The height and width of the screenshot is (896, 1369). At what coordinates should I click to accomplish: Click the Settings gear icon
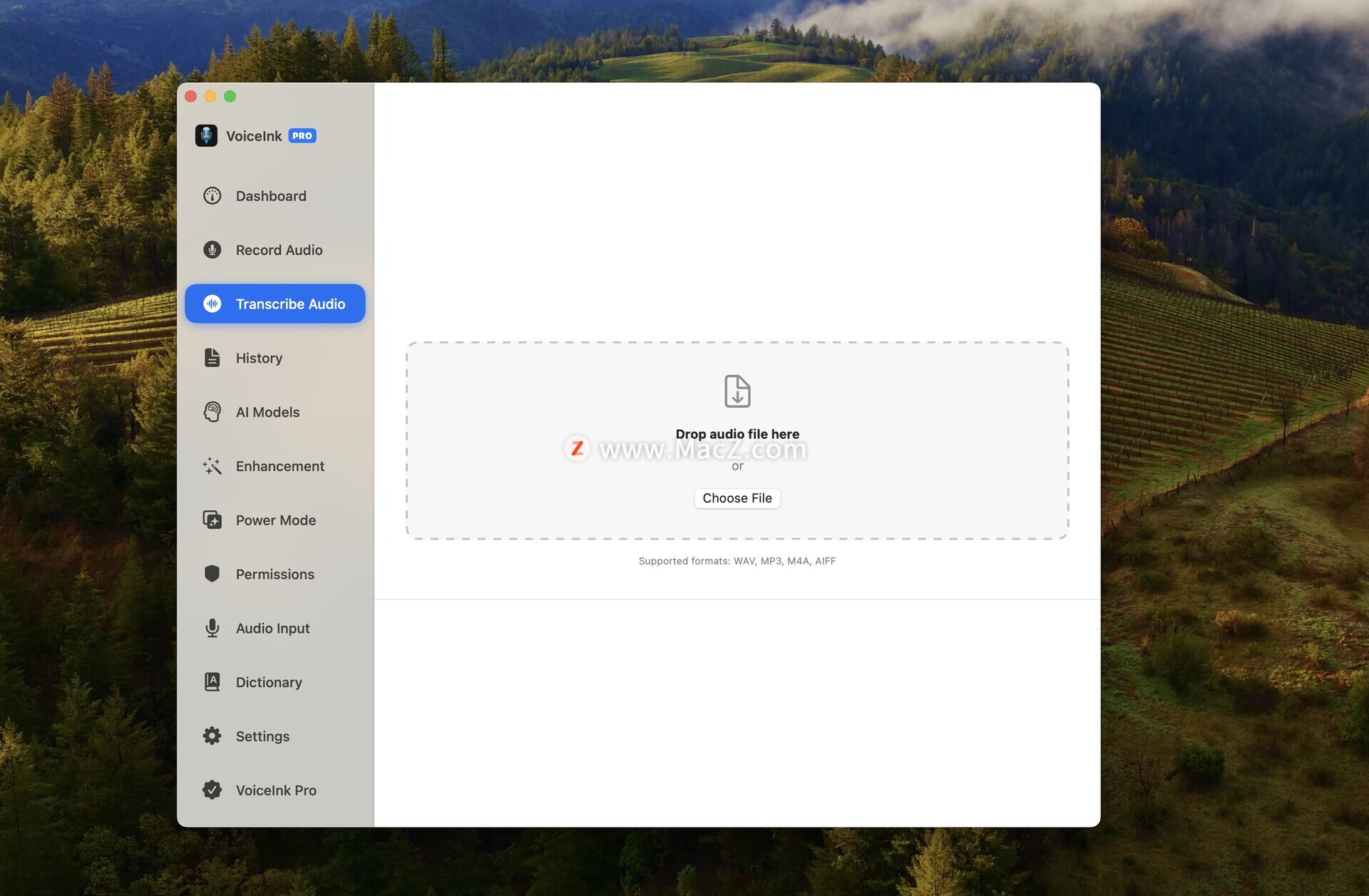(x=212, y=736)
